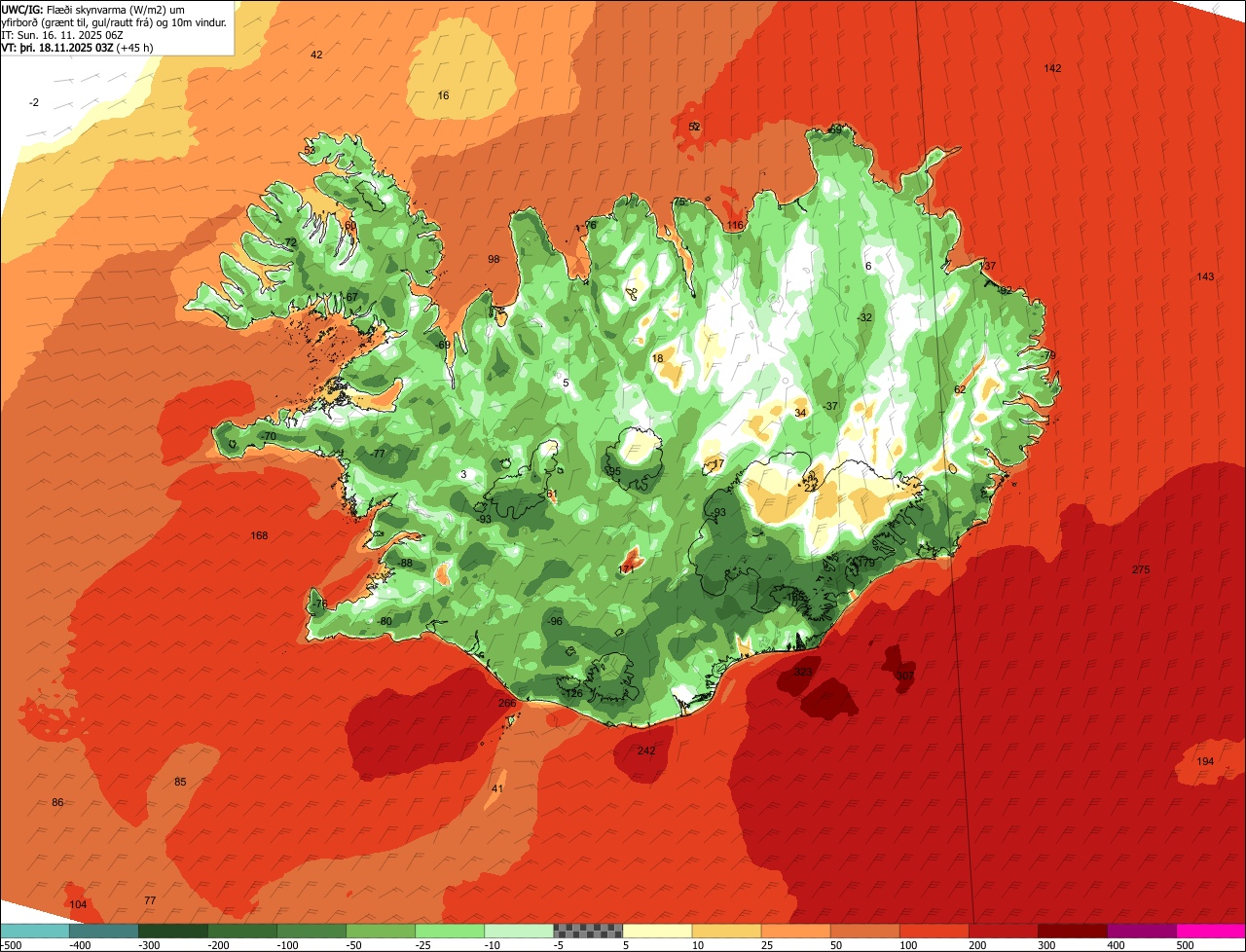Click the red legend swatch between 100 and 200
The width and height of the screenshot is (1246, 952).
click(934, 930)
